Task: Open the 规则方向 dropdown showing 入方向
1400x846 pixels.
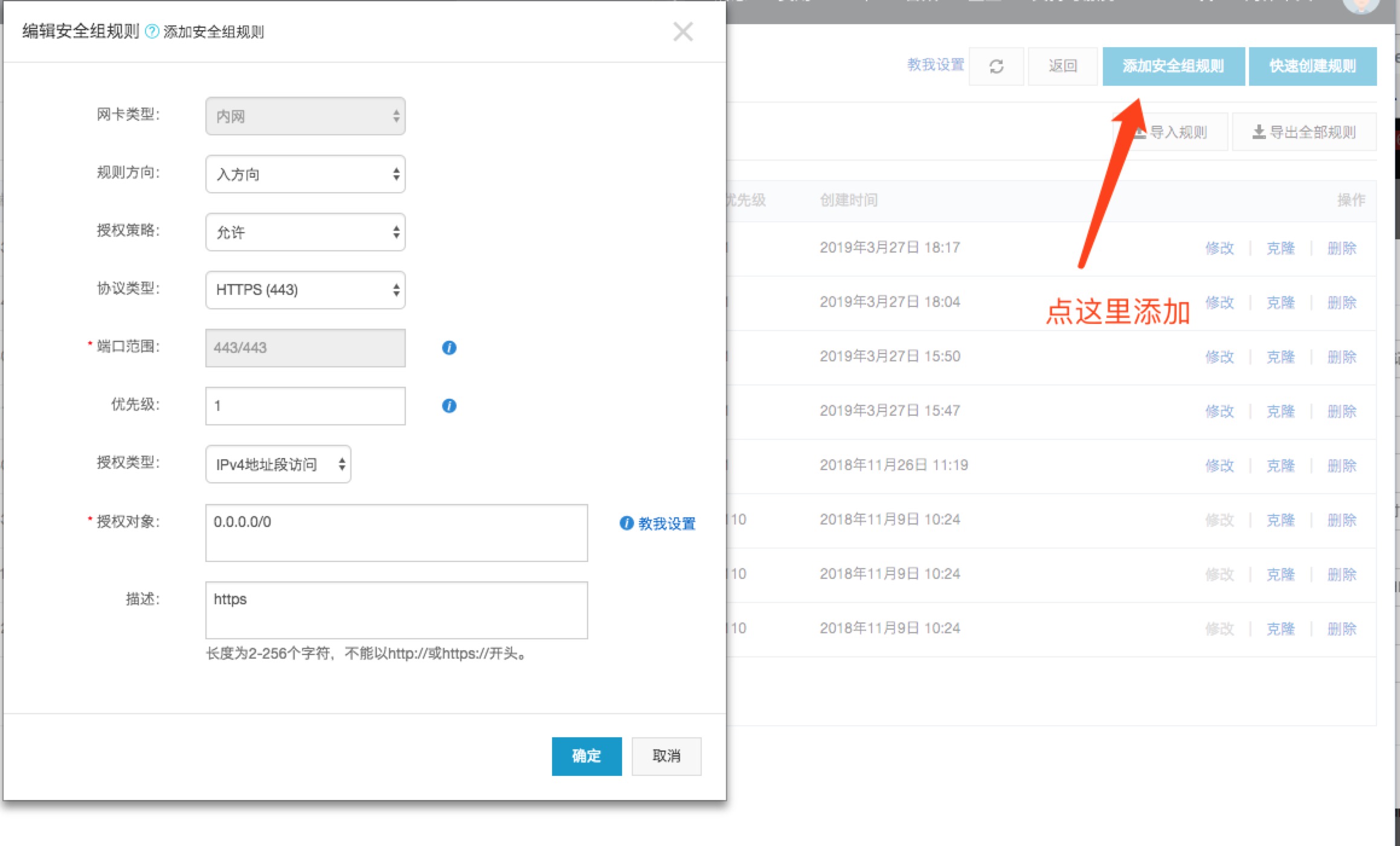Action: [306, 174]
